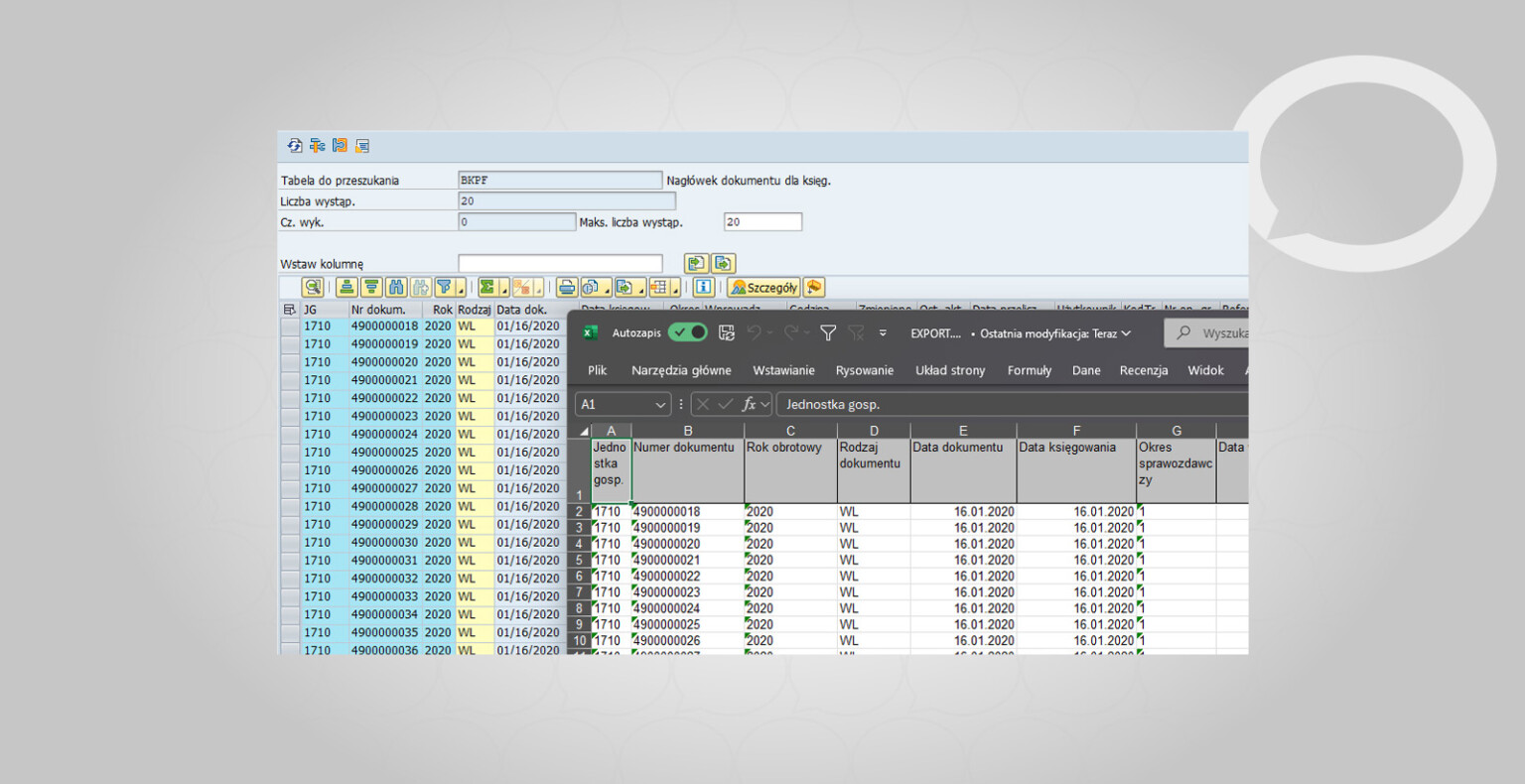Open the Formuły ribbon tab
The image size is (1525, 784).
coord(1030,370)
